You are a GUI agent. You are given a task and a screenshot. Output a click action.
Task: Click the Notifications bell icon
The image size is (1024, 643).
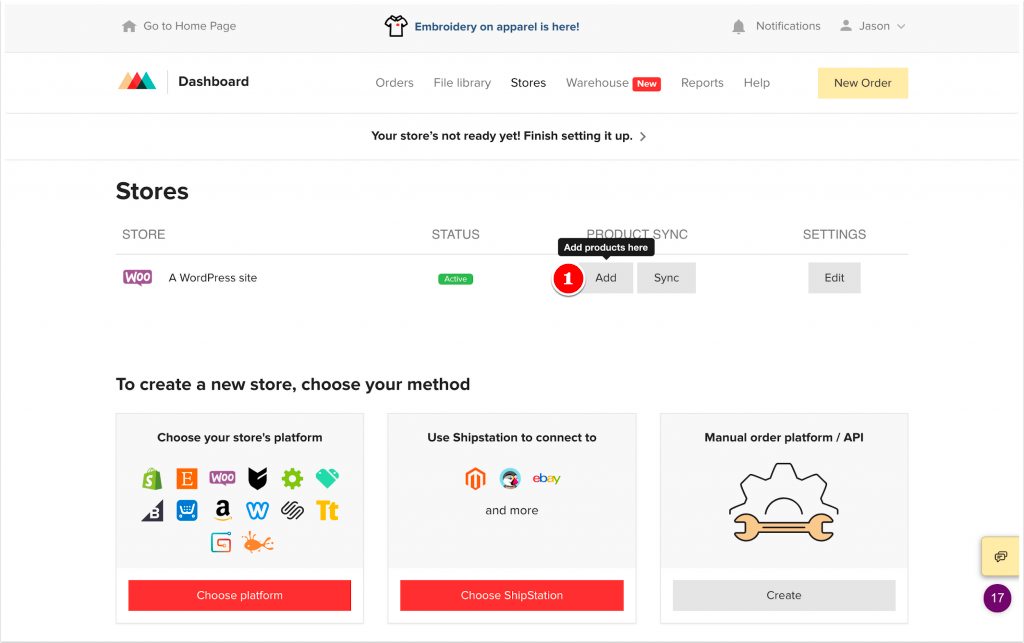pyautogui.click(x=738, y=26)
